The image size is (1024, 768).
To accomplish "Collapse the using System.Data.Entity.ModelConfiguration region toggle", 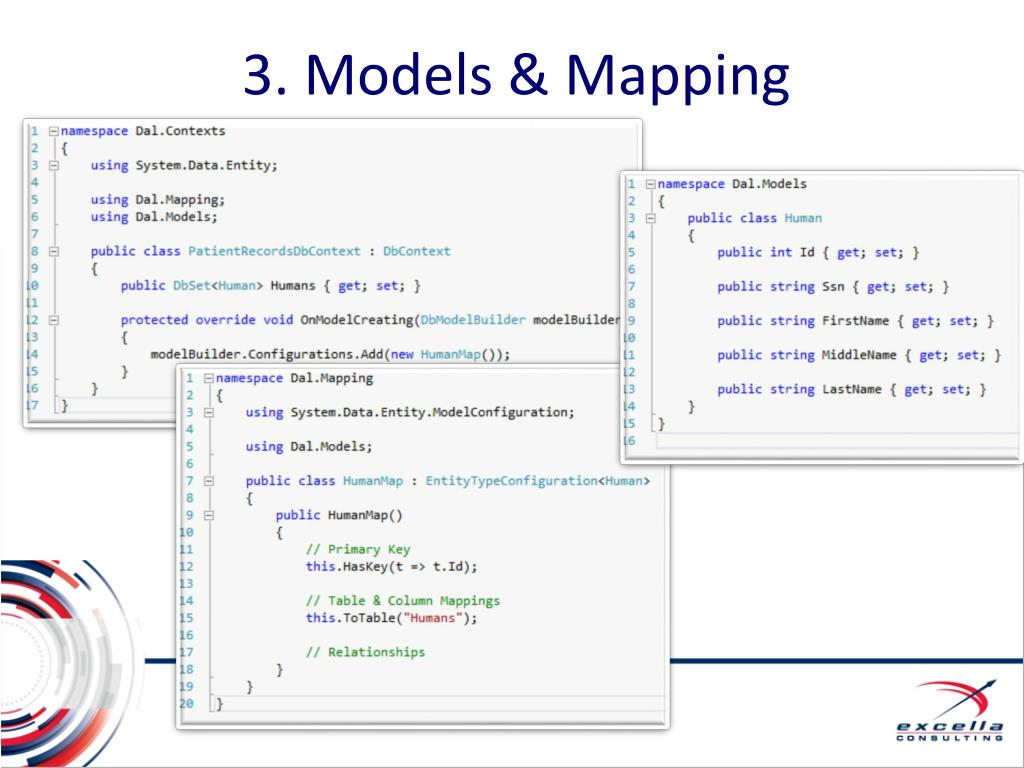I will pyautogui.click(x=209, y=413).
